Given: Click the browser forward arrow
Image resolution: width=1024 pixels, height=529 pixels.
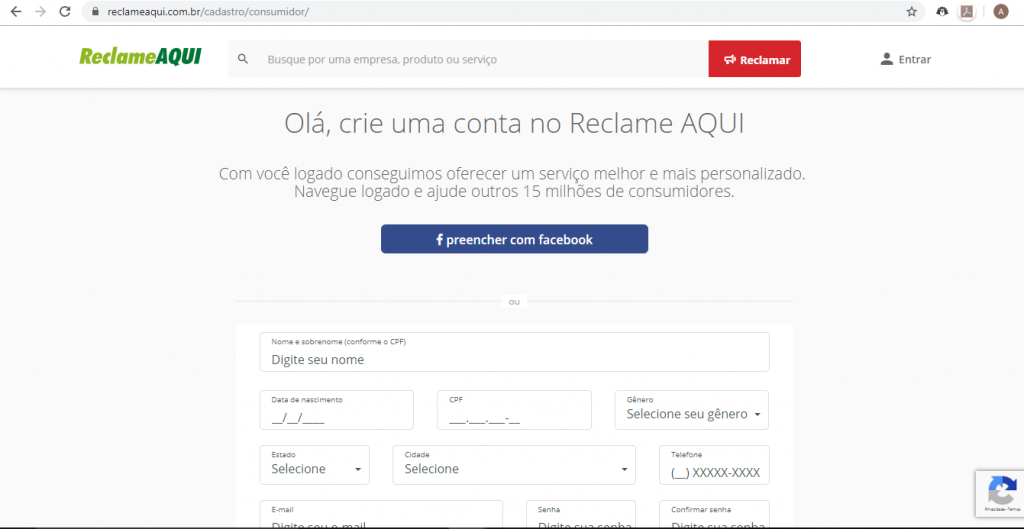Looking at the screenshot, I should [40, 12].
